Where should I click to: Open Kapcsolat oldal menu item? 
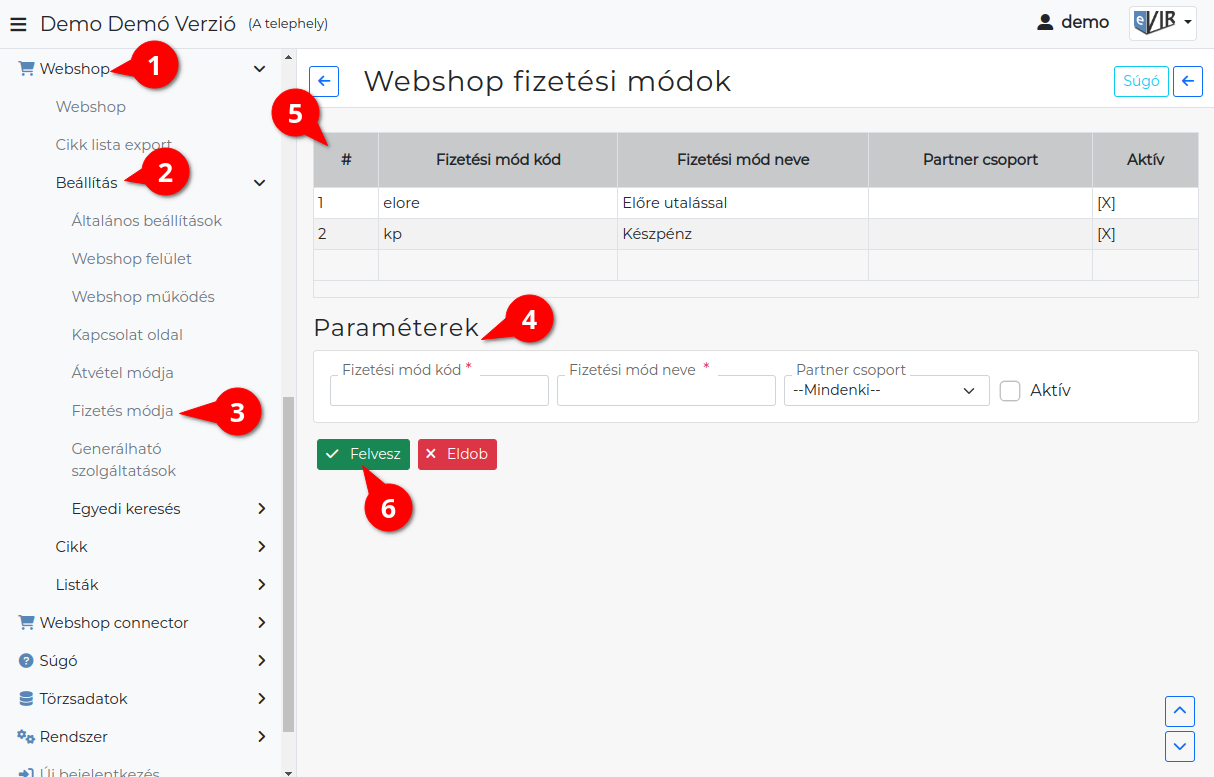[127, 335]
